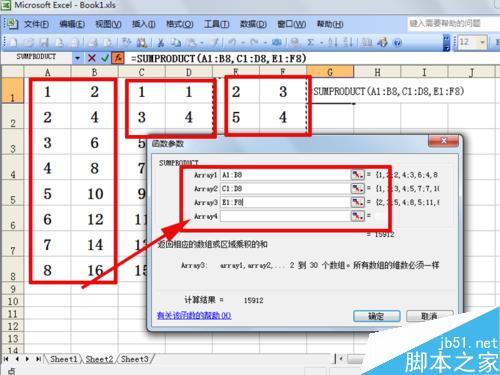Open the Undo history dropdown arrow
The width and height of the screenshot is (500, 375).
(x=243, y=43)
